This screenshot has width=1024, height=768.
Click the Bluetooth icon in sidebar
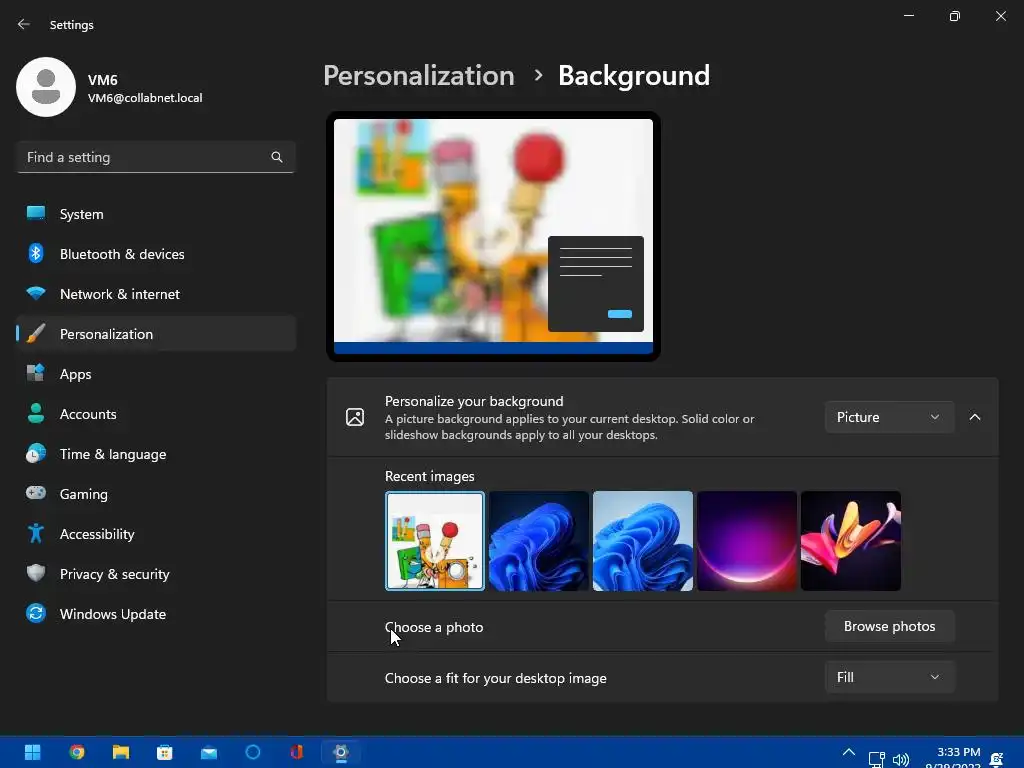36,253
